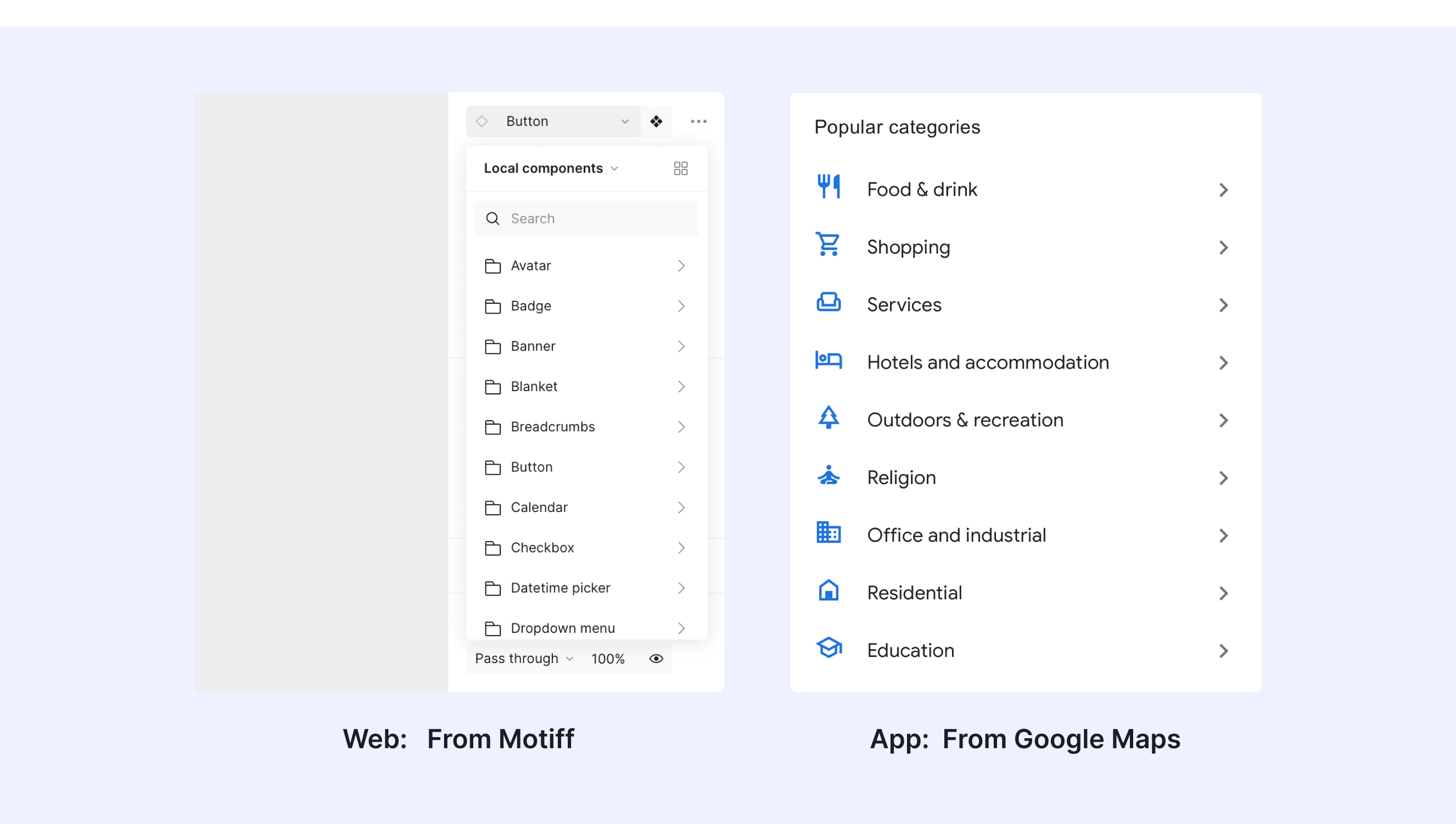Click the 100% opacity value
1456x824 pixels.
coord(608,659)
